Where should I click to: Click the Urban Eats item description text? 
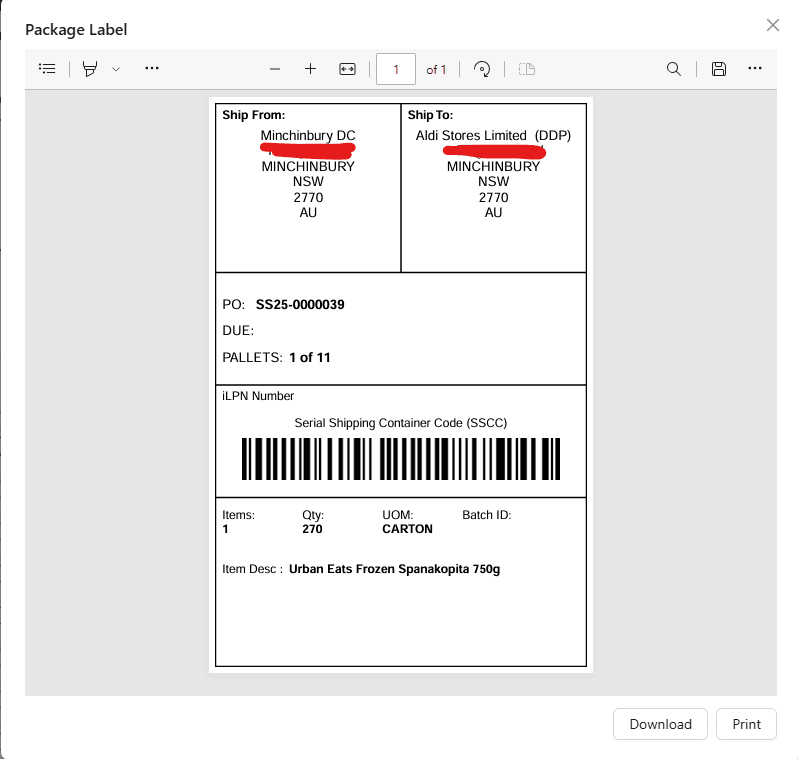pos(394,569)
